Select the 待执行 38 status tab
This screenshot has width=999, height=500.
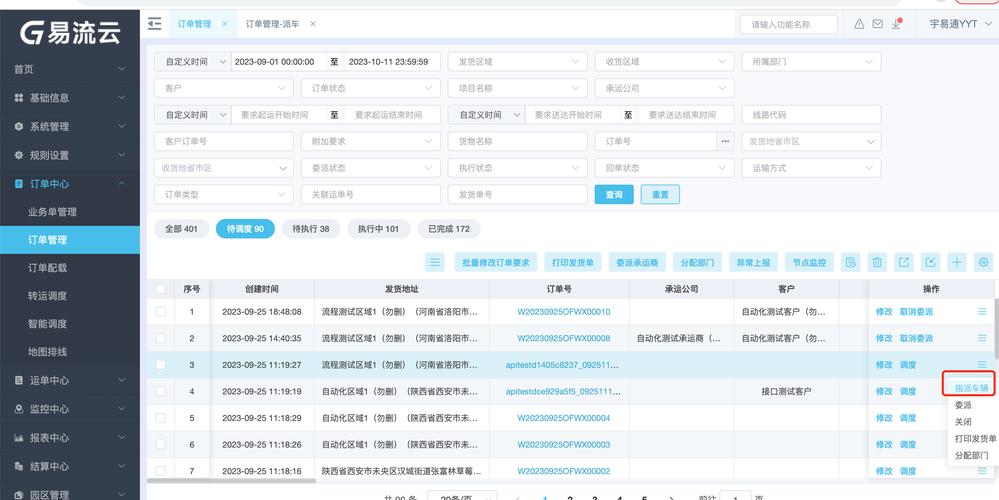(310, 229)
